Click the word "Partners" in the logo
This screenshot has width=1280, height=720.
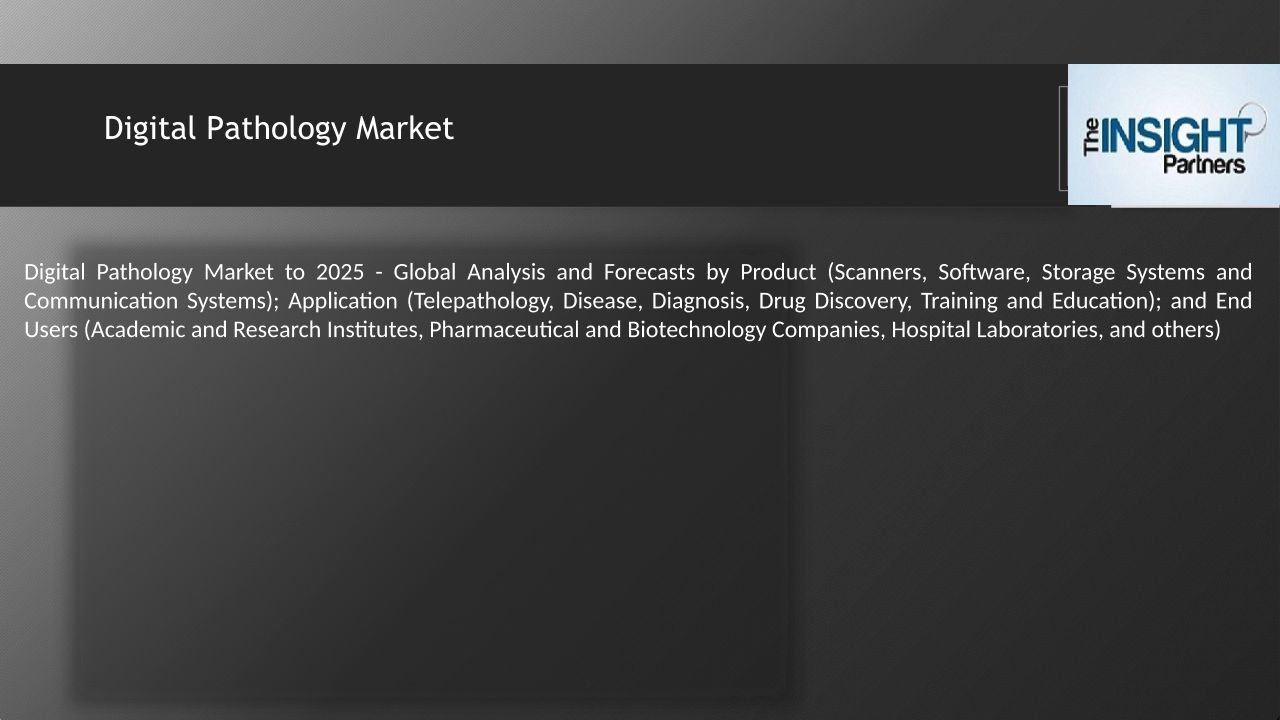coord(1204,165)
